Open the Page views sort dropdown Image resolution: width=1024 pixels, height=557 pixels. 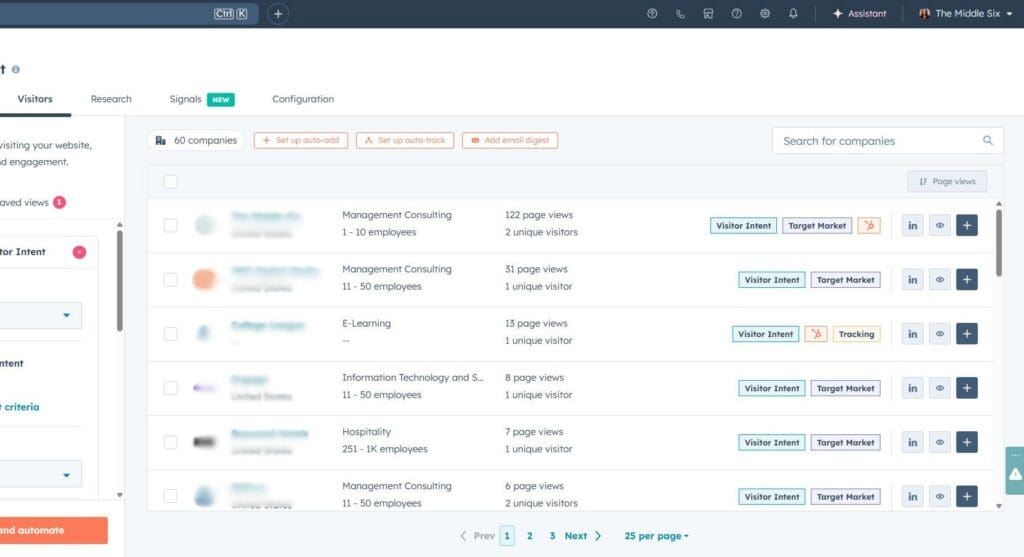pos(947,182)
